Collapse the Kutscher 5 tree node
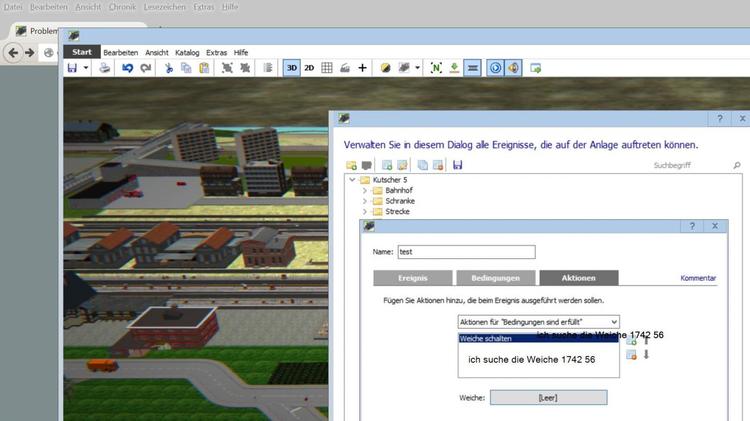Image resolution: width=750 pixels, height=421 pixels. (x=350, y=180)
